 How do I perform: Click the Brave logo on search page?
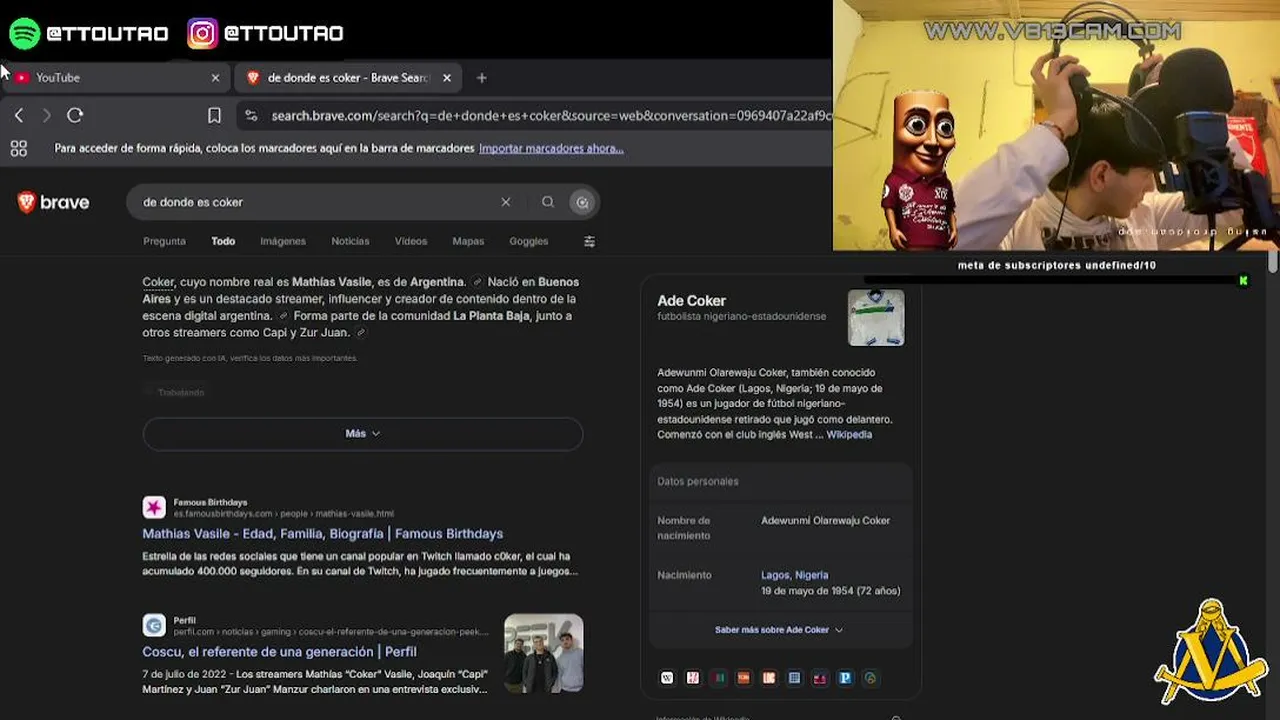click(x=53, y=202)
